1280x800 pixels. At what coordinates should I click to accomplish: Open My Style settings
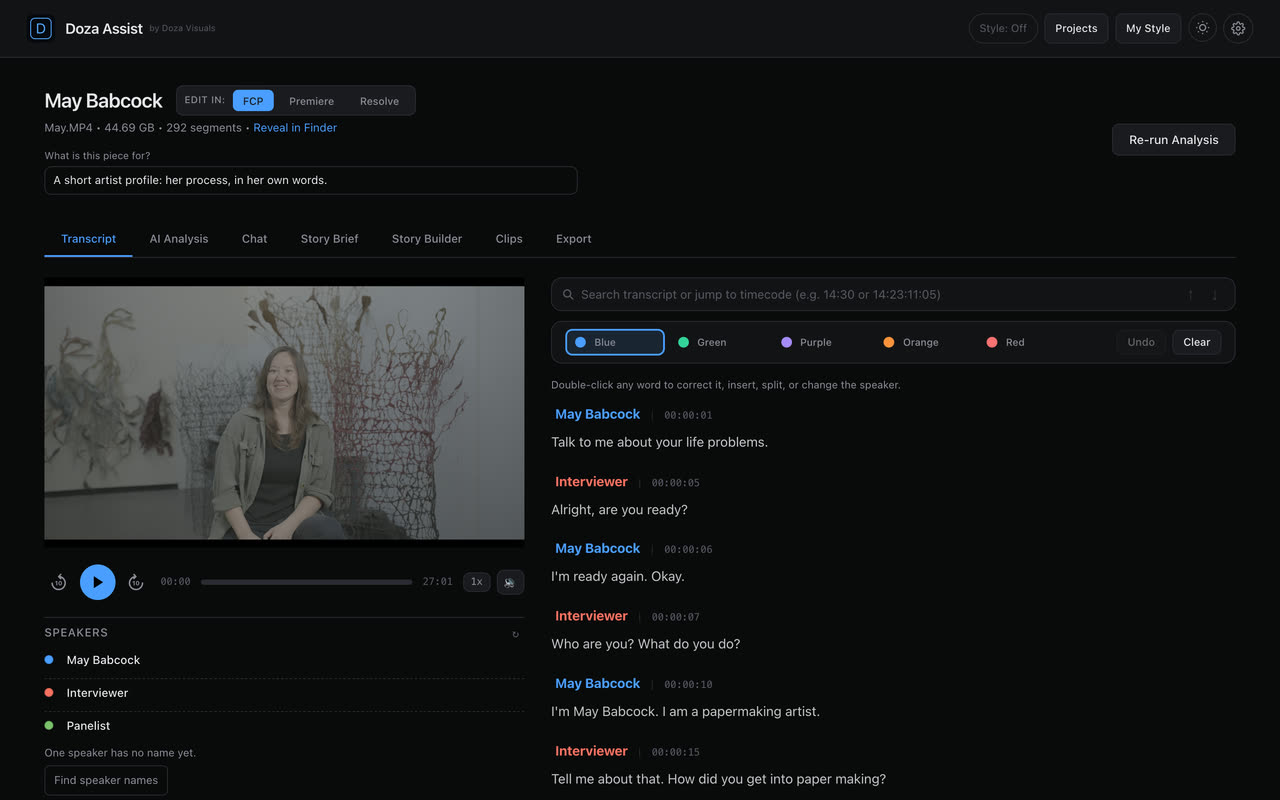1148,28
